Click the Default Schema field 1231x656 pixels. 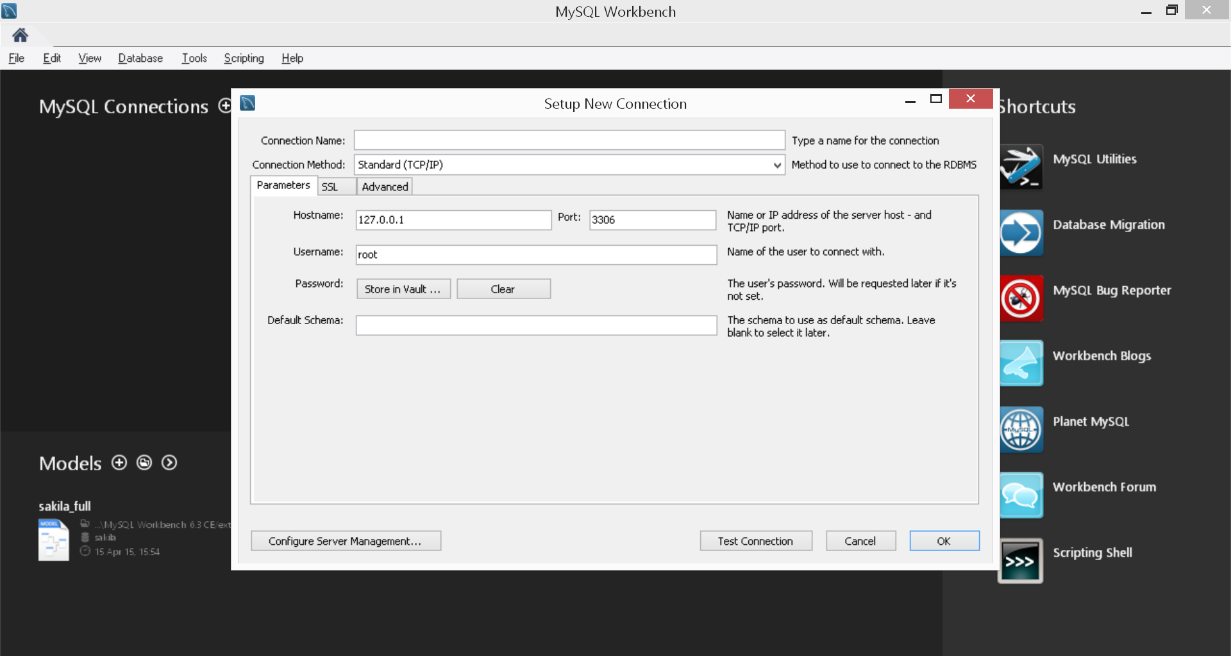(x=536, y=325)
